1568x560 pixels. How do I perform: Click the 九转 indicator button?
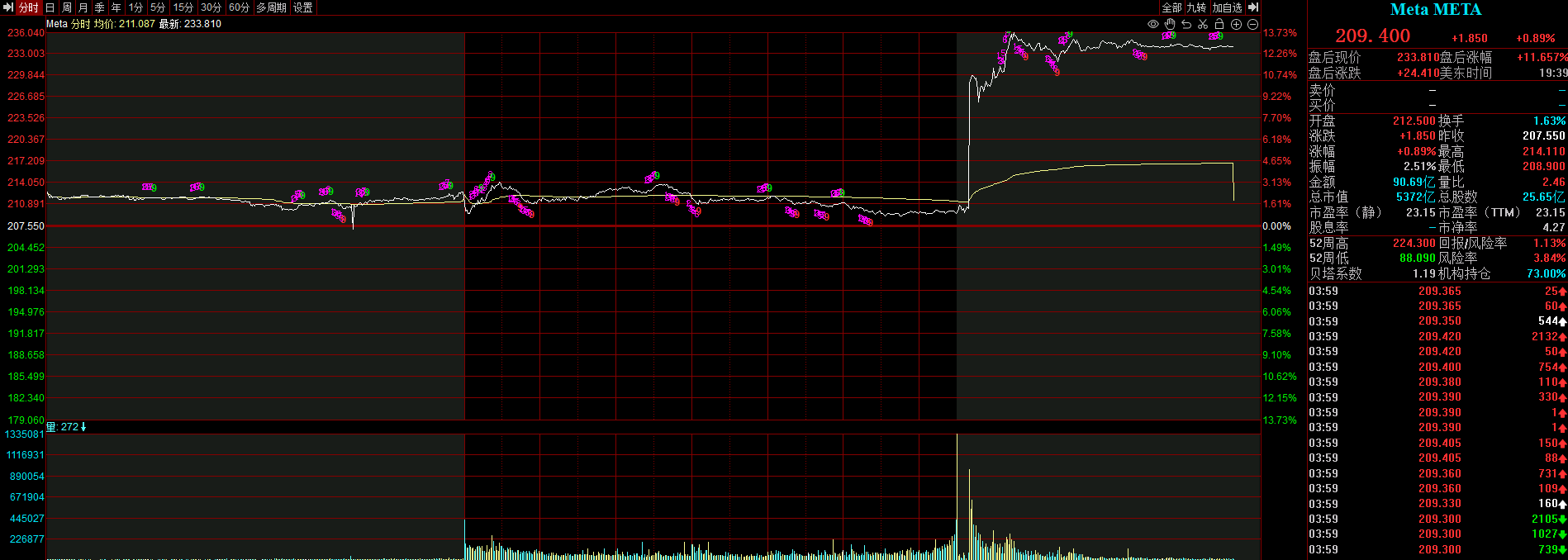coord(1196,7)
